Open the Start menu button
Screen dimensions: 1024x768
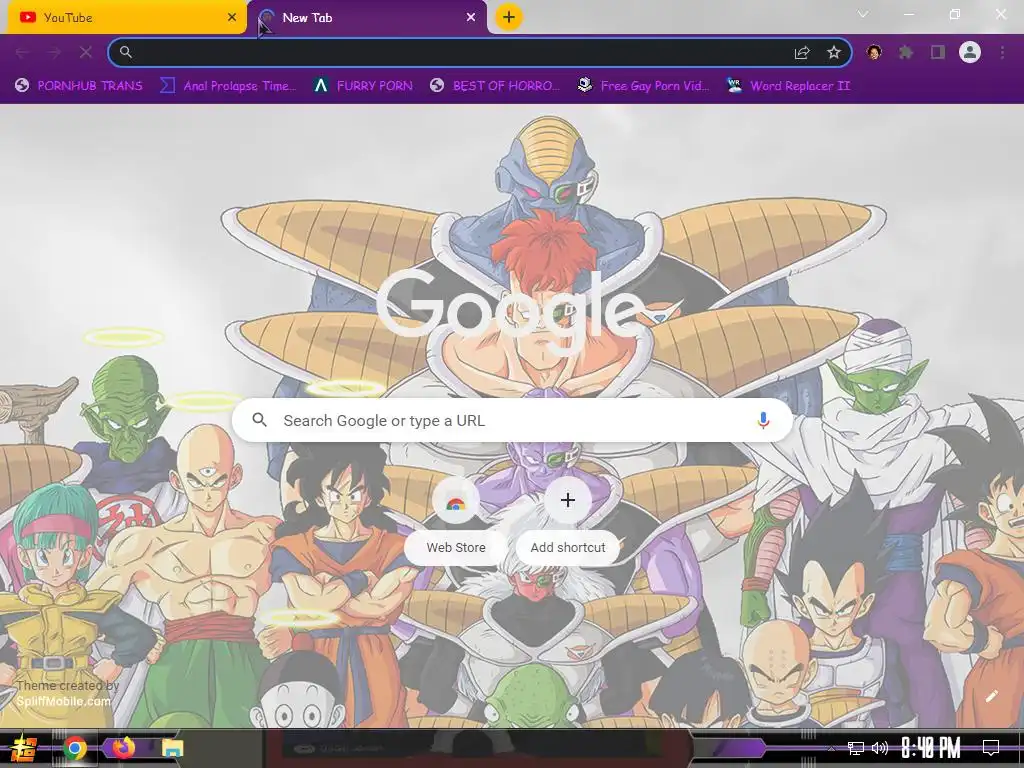24,748
